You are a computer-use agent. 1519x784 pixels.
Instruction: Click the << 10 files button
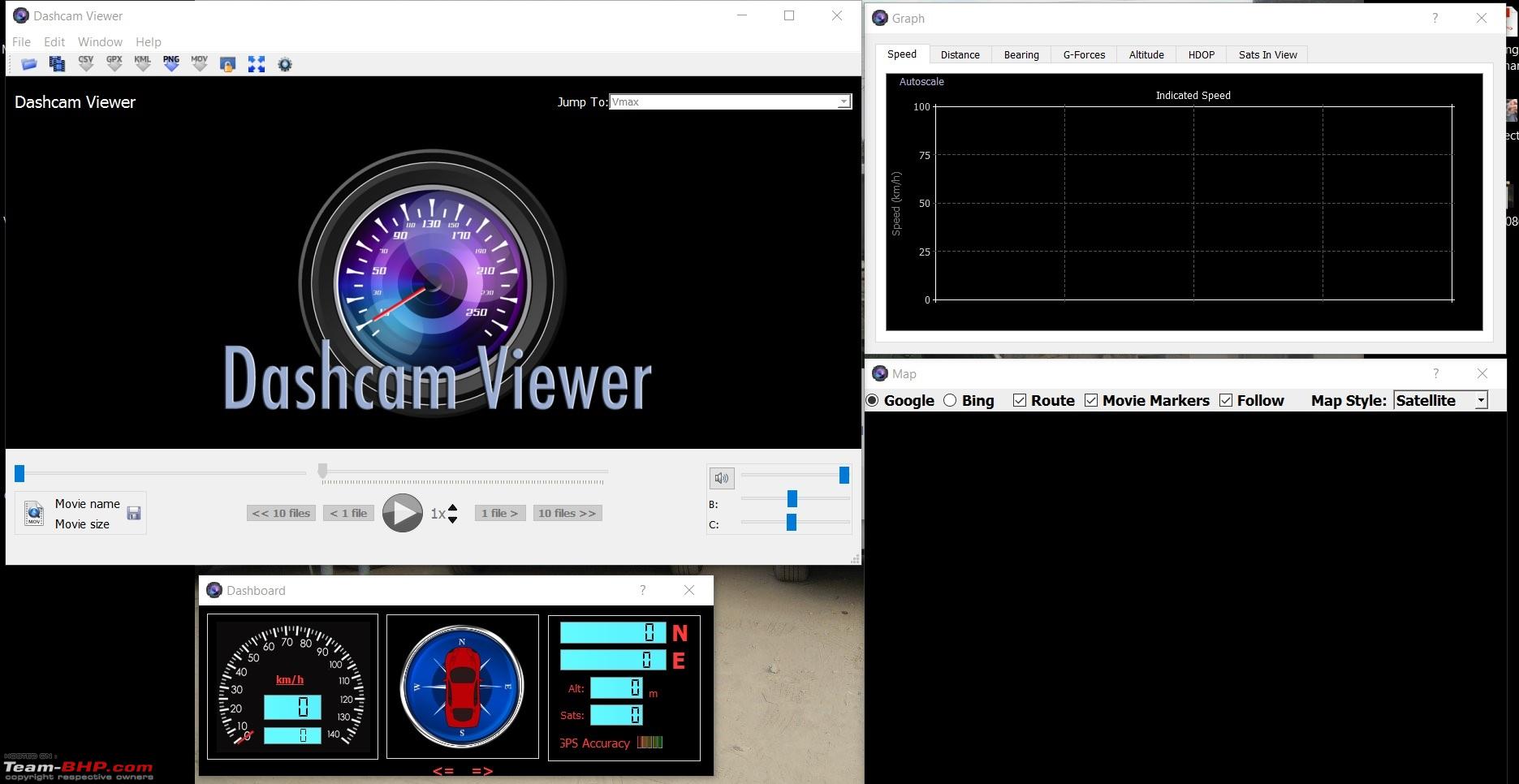pyautogui.click(x=281, y=513)
